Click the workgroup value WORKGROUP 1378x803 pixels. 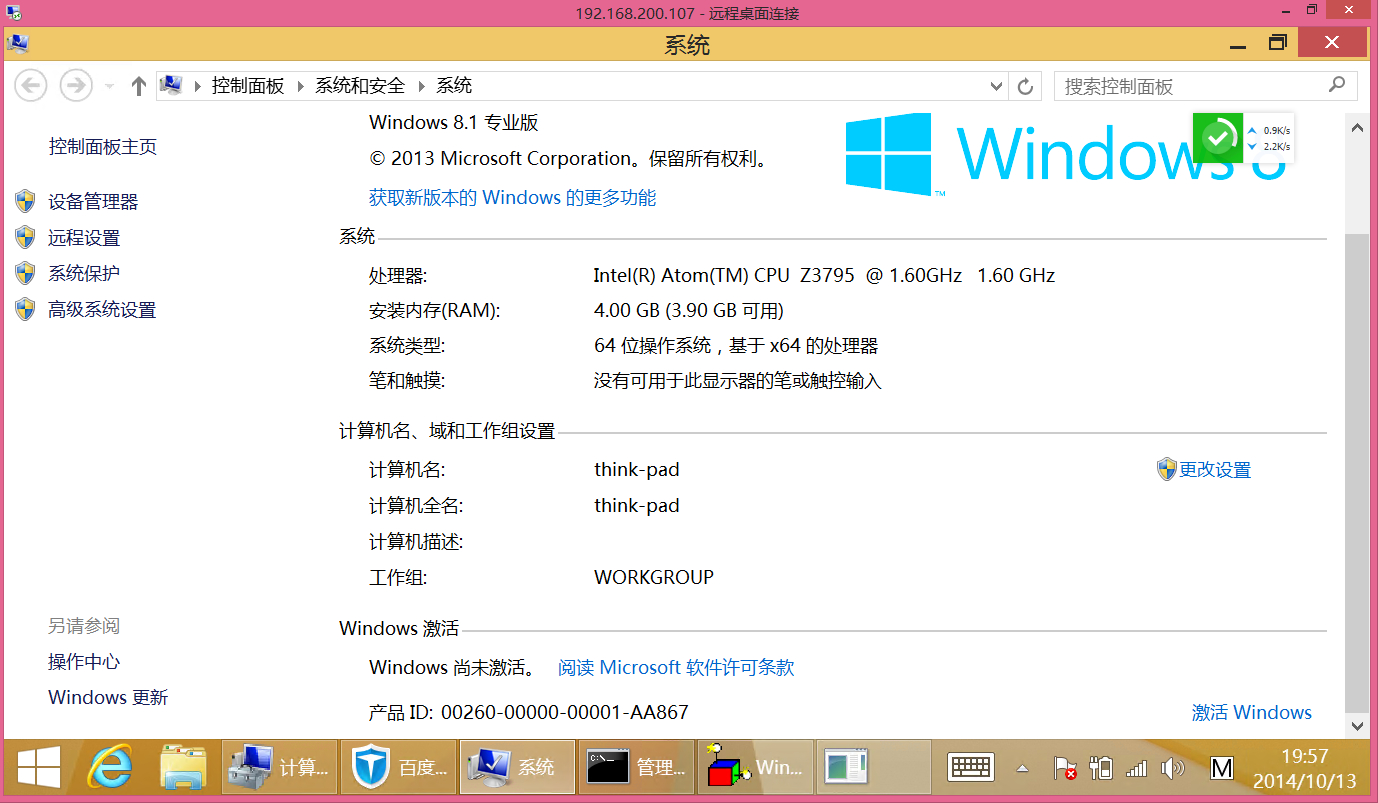click(x=654, y=578)
